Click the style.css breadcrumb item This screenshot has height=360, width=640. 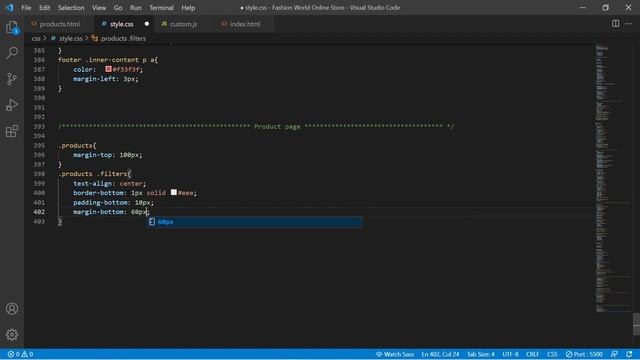click(x=70, y=38)
